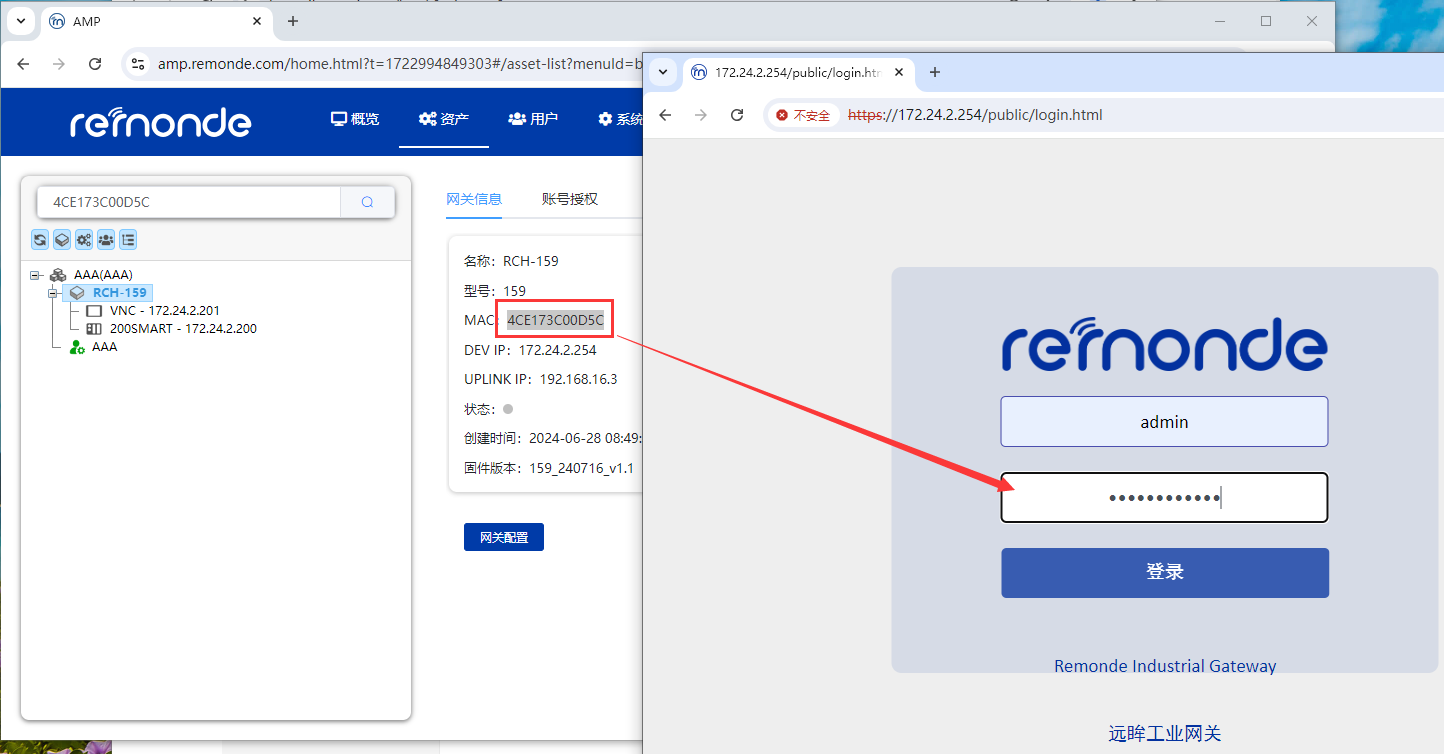Viewport: 1444px width, 754px height.
Task: Click the DEV IP value 172.24.2.254
Action: pyautogui.click(x=557, y=350)
